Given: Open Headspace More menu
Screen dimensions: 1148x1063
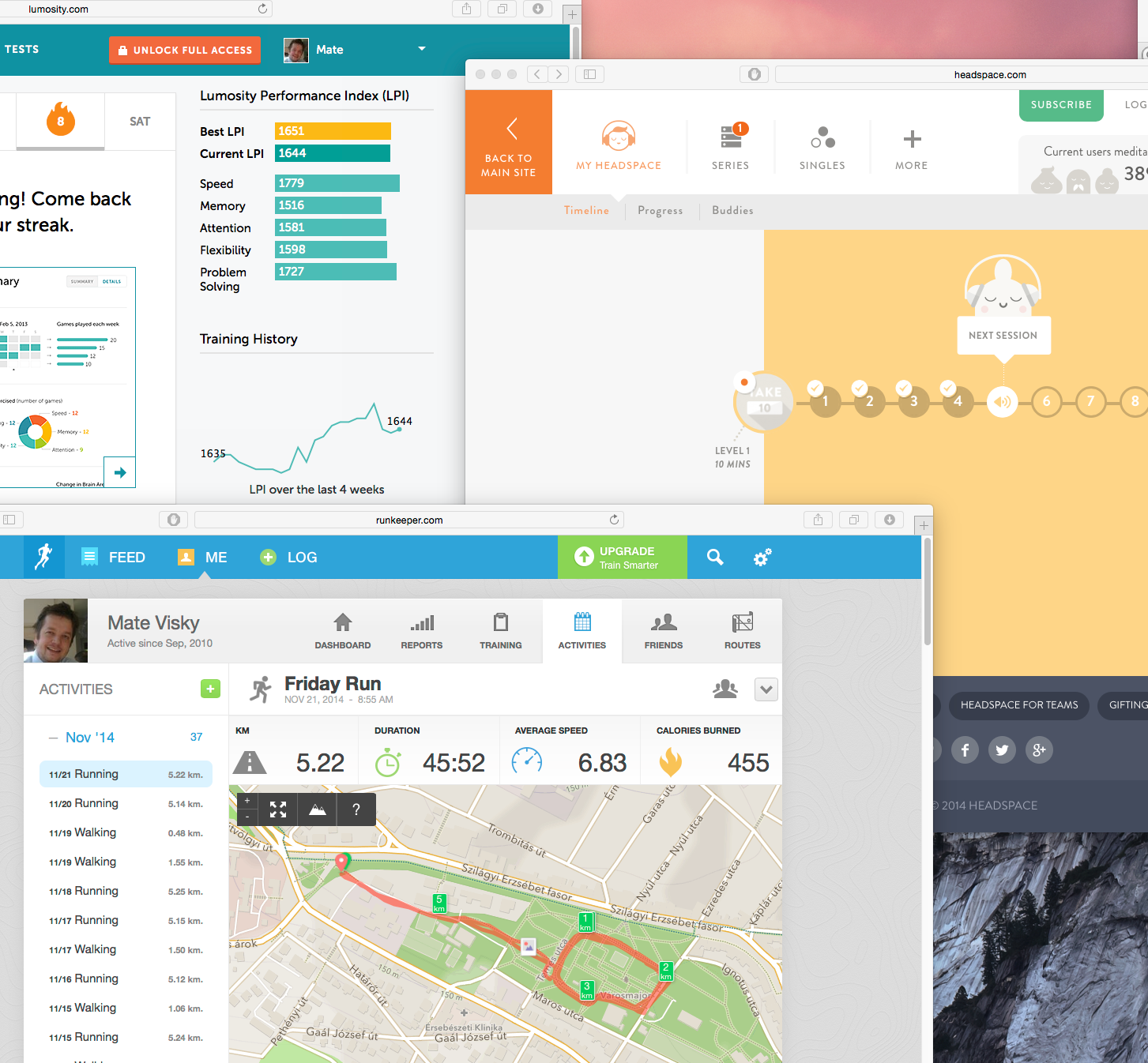Looking at the screenshot, I should click(x=912, y=149).
